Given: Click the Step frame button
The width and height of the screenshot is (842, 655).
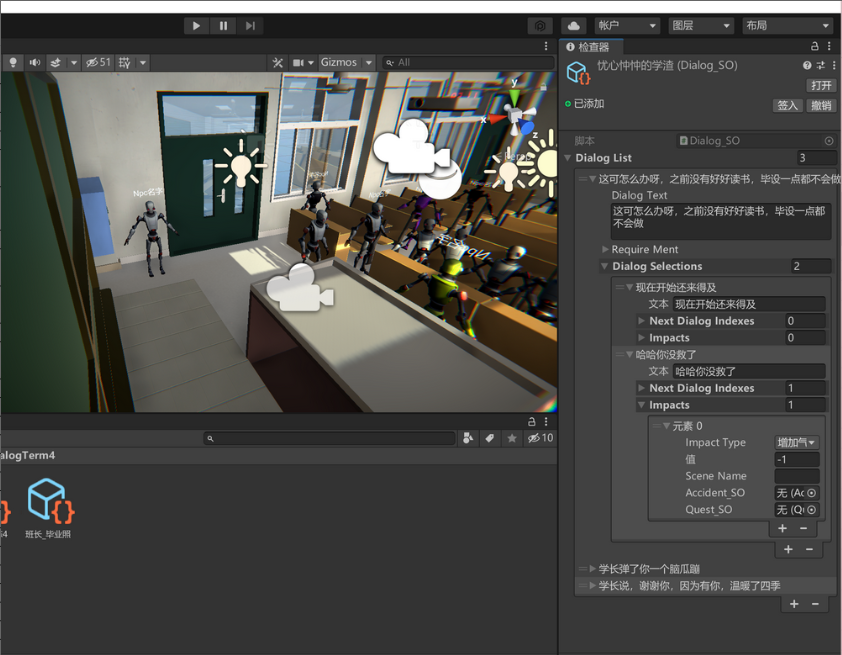Looking at the screenshot, I should (250, 26).
